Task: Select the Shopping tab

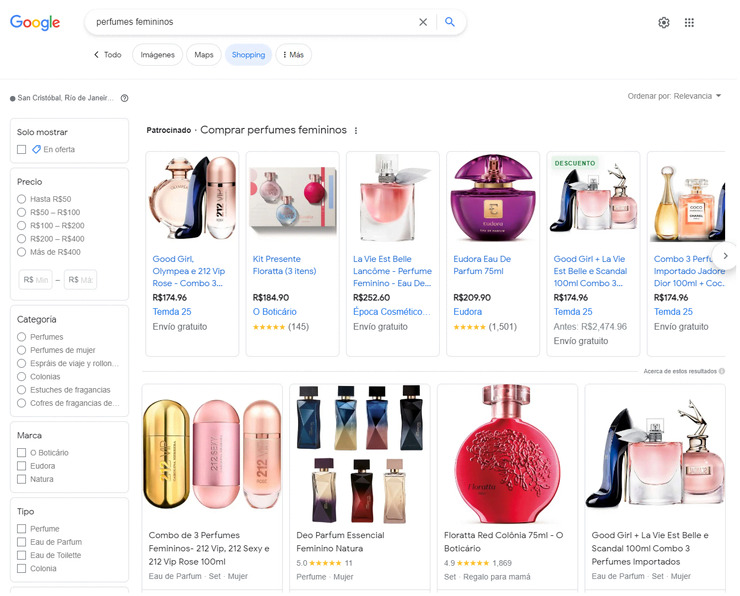Action: coord(248,55)
